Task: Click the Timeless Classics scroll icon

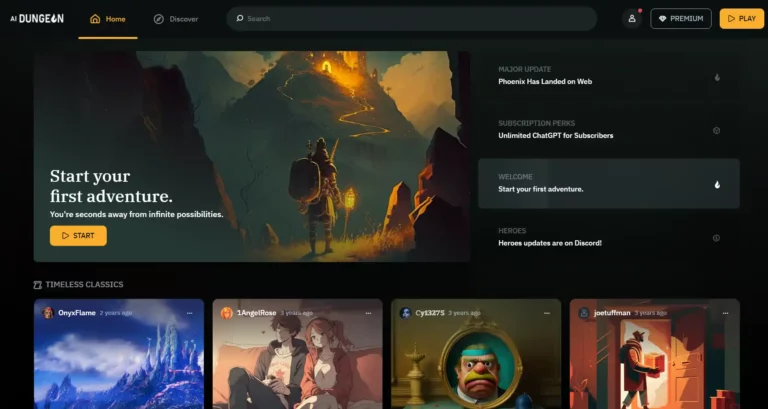Action: 37,285
